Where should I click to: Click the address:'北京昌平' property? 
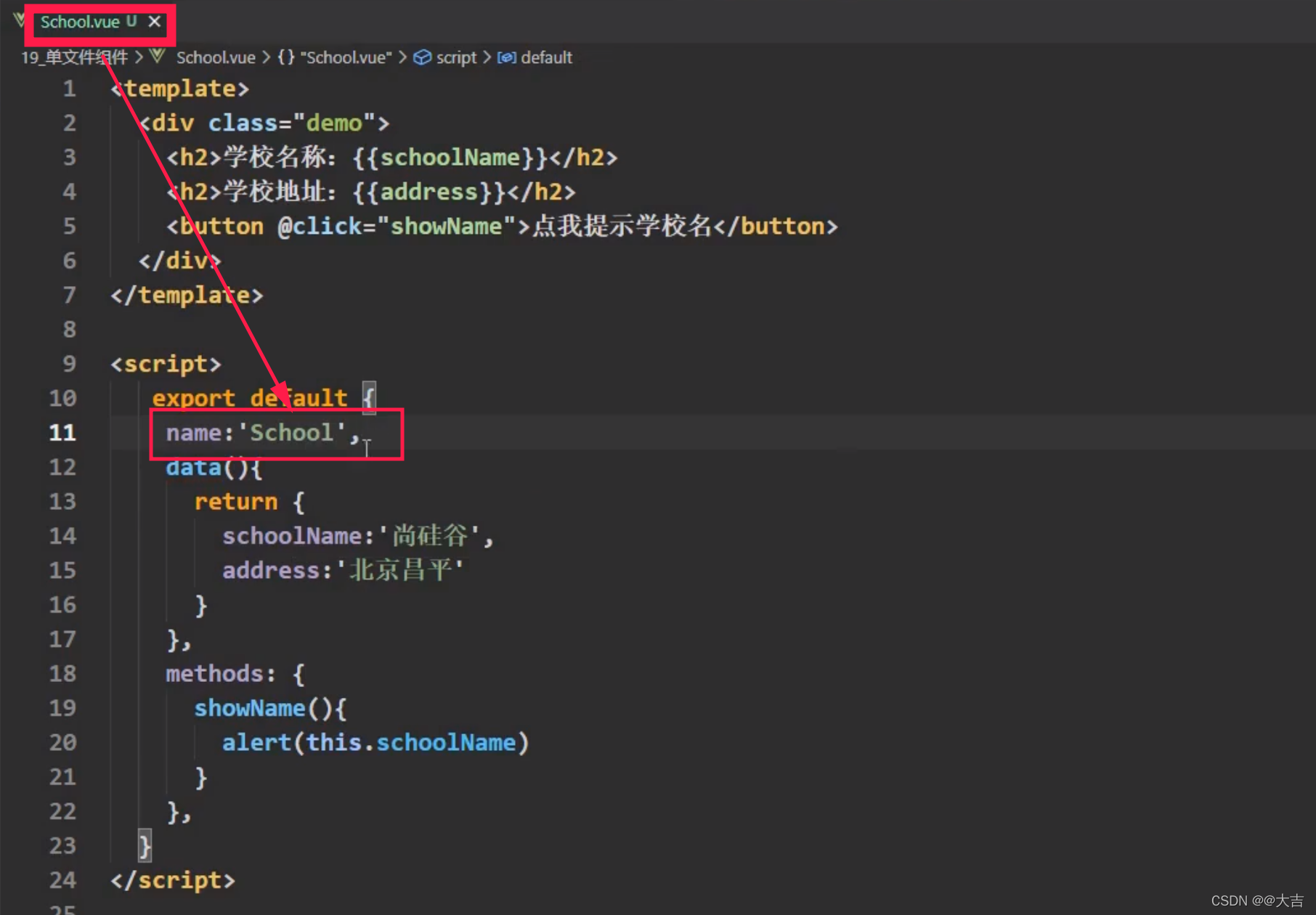[343, 570]
